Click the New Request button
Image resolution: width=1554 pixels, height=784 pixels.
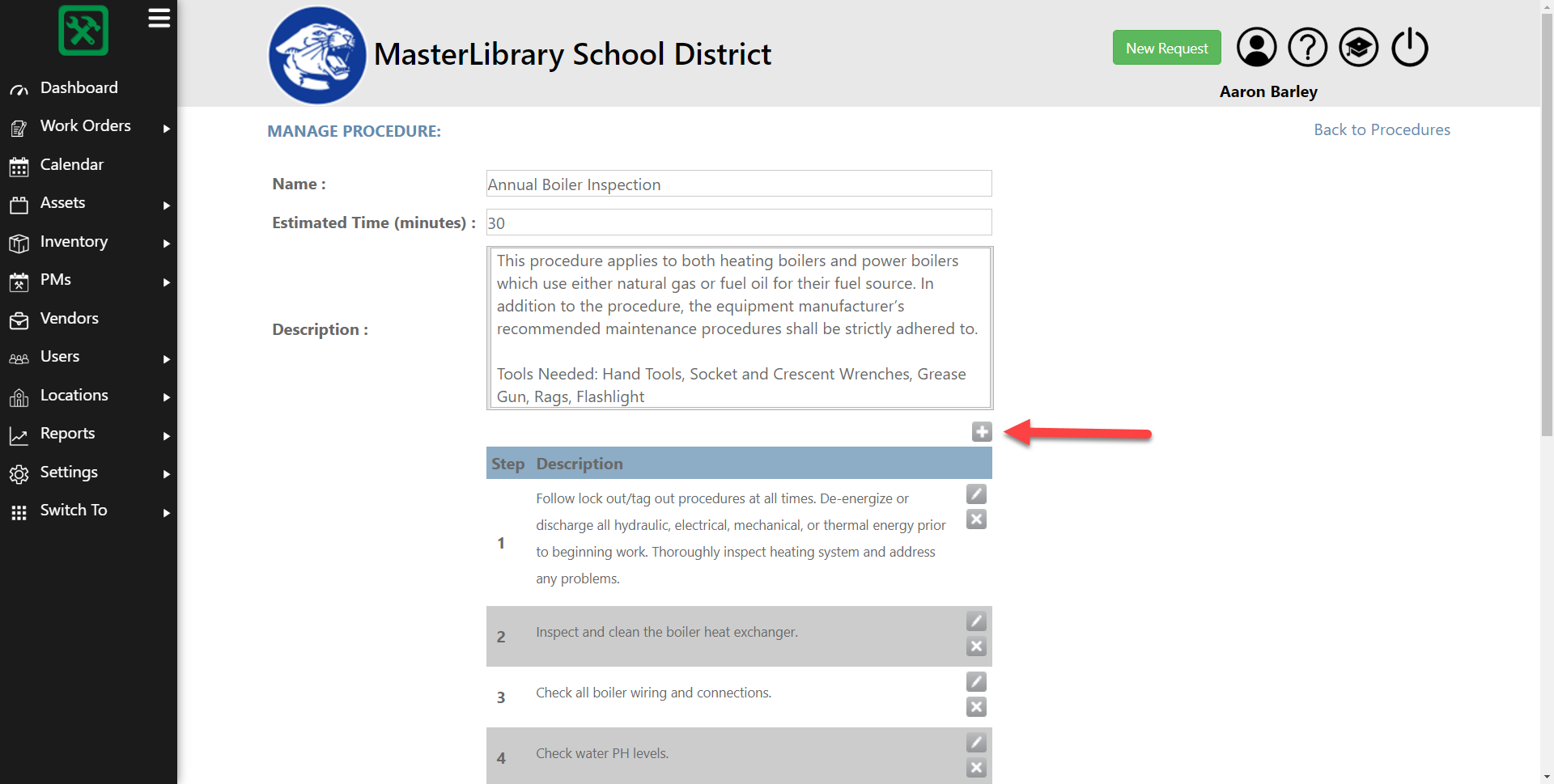click(x=1166, y=48)
